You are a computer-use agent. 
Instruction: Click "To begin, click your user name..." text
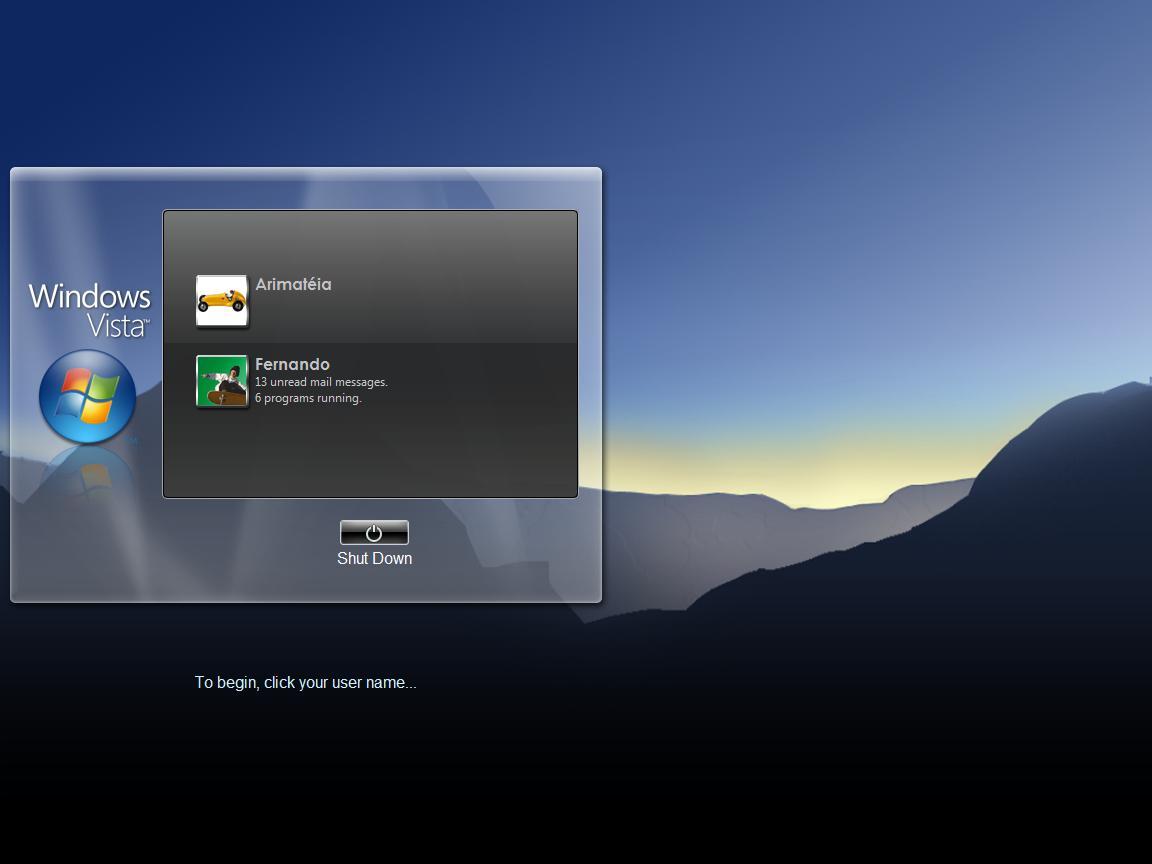[x=306, y=683]
